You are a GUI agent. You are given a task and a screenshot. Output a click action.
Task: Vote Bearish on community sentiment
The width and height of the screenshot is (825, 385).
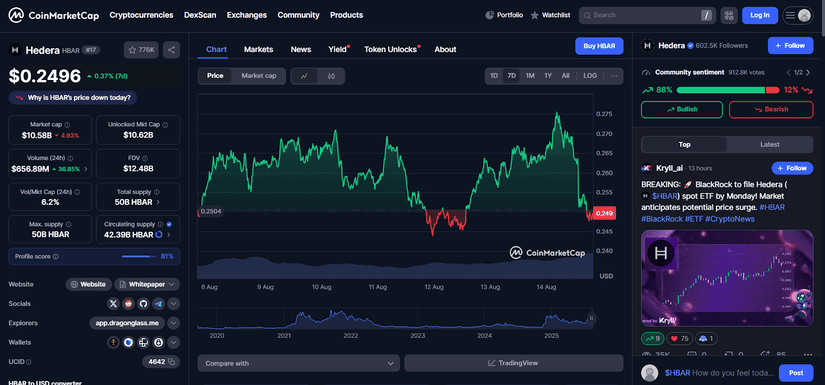pyautogui.click(x=771, y=109)
